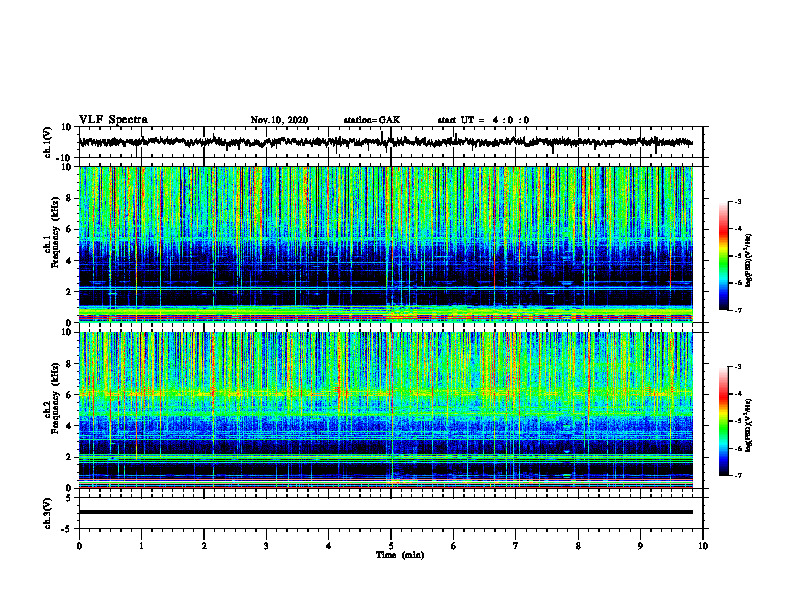Click the 'Time (min)' axis label

(x=400, y=555)
